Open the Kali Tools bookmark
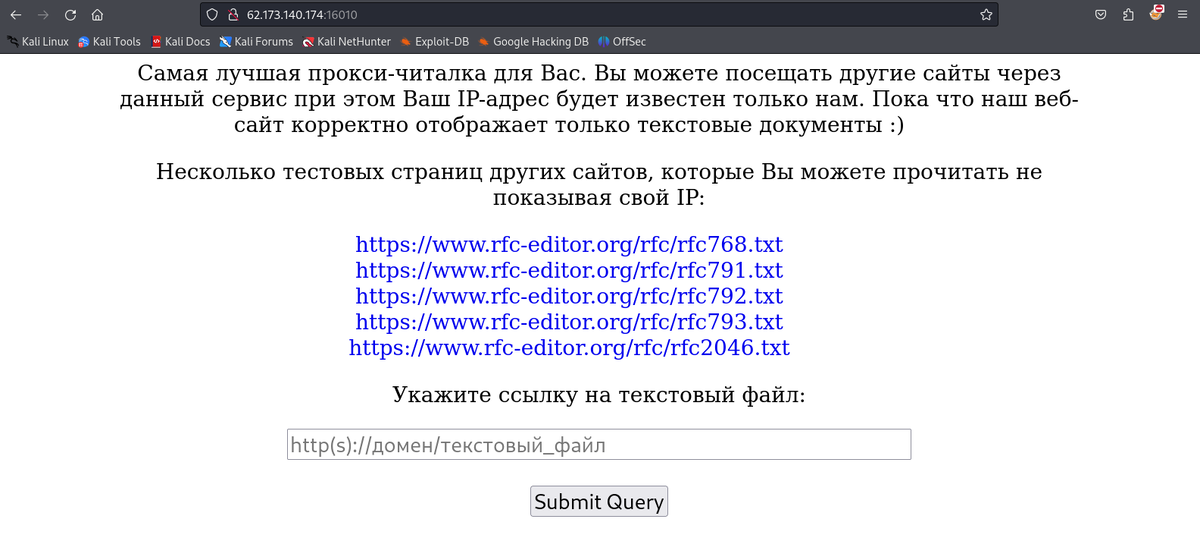 tap(110, 42)
